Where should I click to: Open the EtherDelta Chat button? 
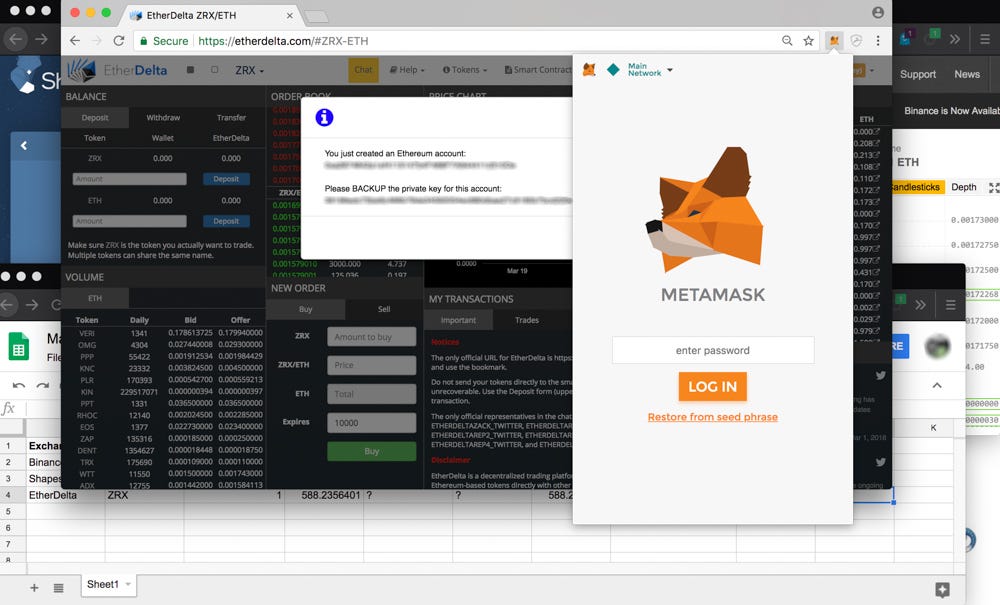[364, 70]
